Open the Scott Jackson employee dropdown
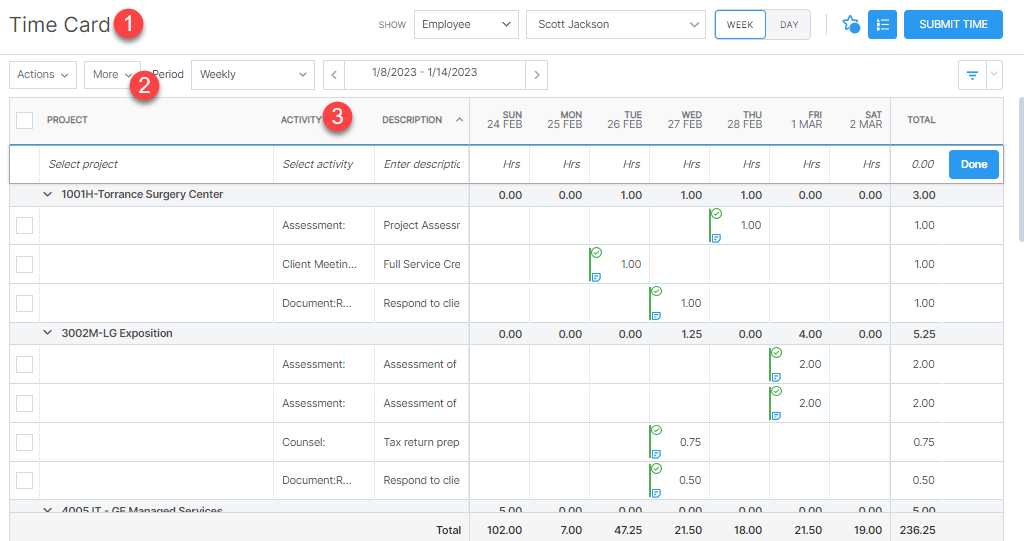Screen dimensions: 1024x541 615,24
